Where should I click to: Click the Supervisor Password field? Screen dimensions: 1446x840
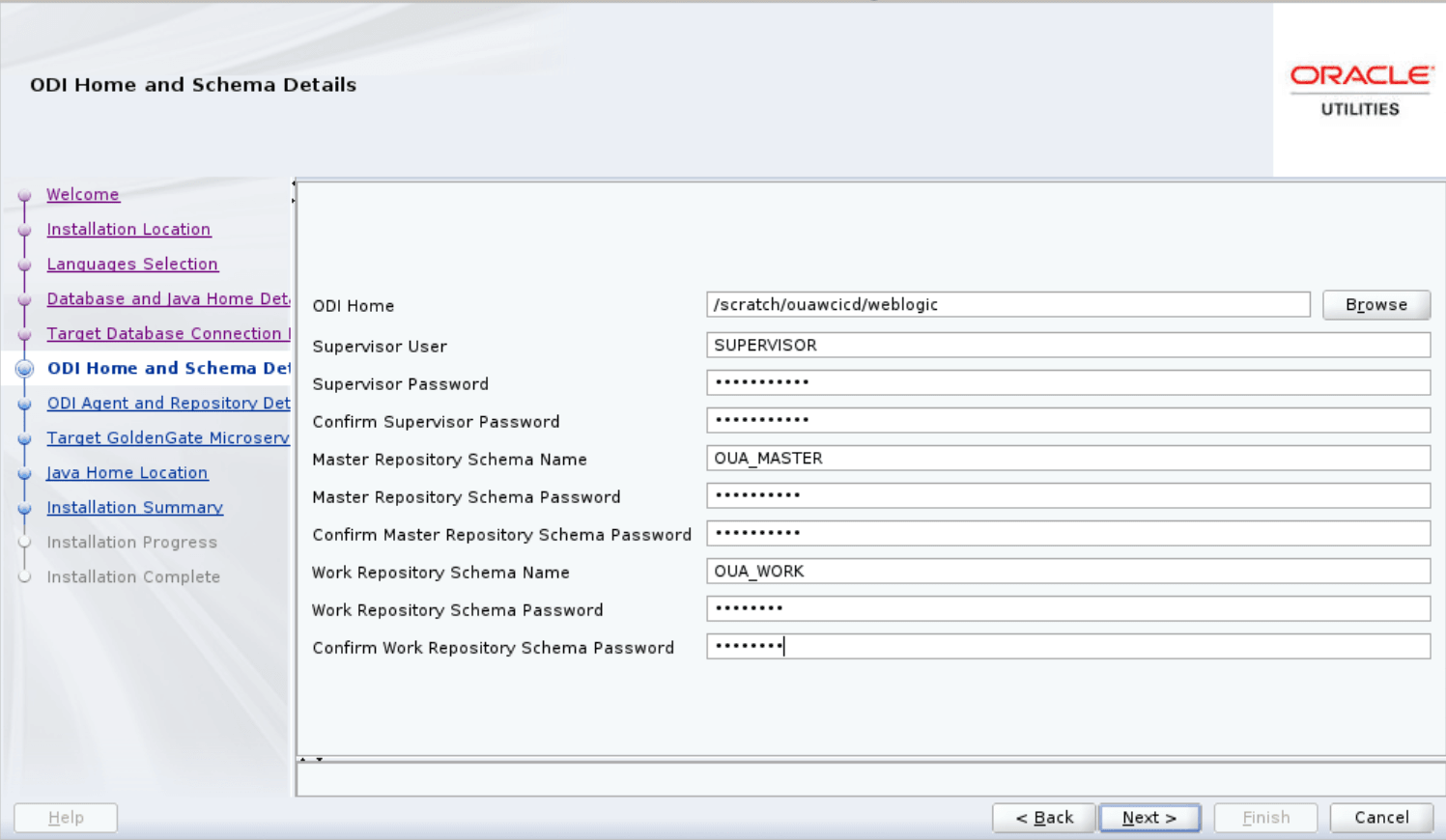click(x=1068, y=382)
